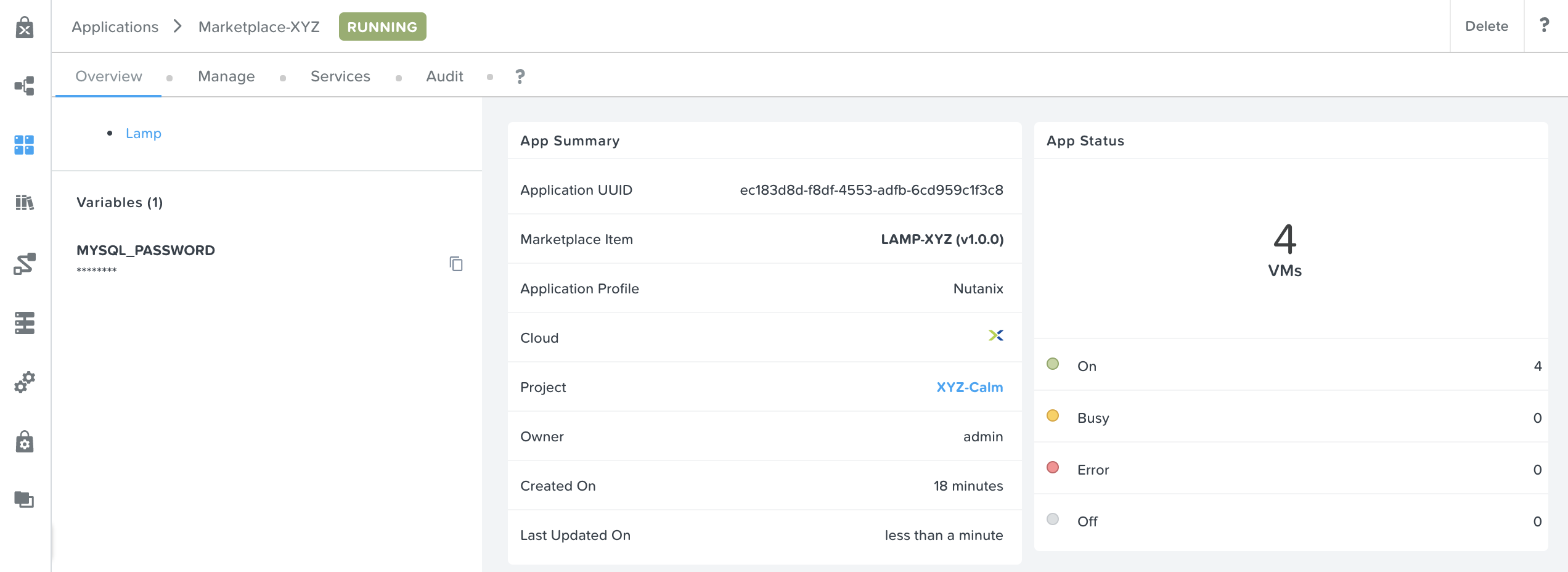
Task: Switch to the Audit tab
Action: pos(444,76)
